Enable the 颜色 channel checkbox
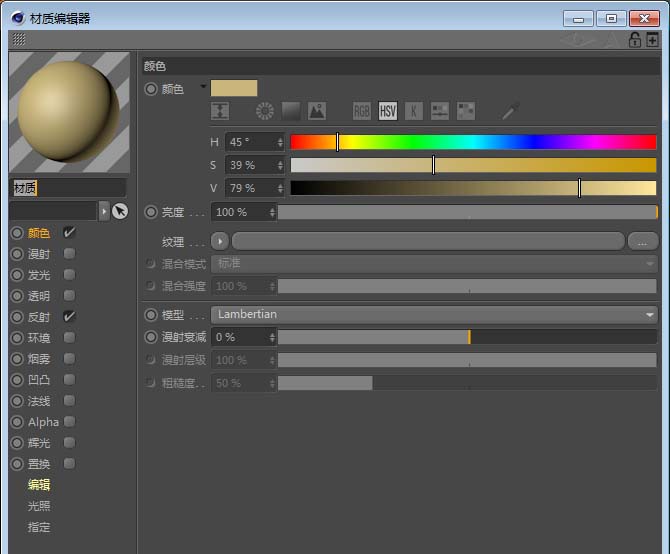Viewport: 670px width, 554px height. (69, 232)
